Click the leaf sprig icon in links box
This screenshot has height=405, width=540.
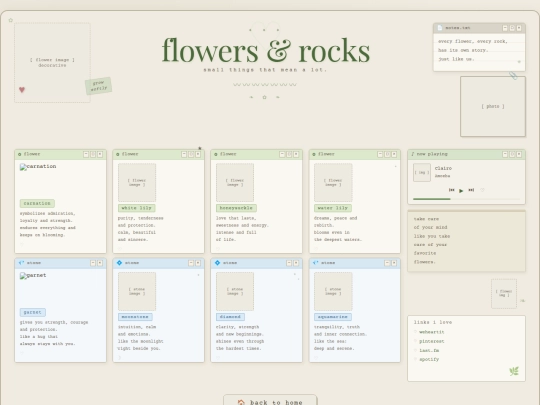(514, 371)
